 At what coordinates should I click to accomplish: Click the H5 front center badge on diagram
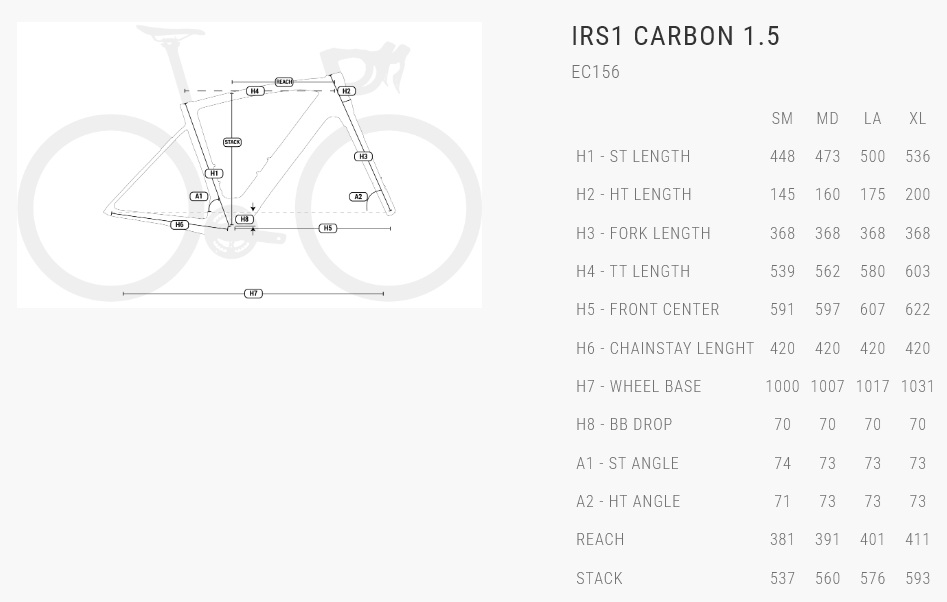[328, 228]
